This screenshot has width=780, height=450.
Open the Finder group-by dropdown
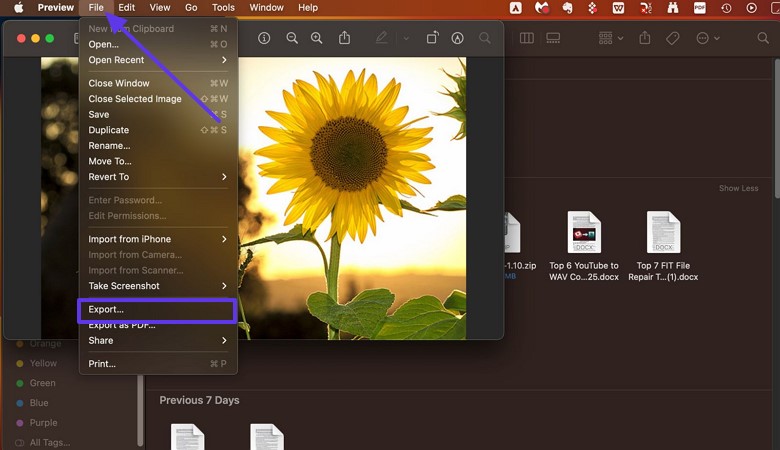click(611, 38)
